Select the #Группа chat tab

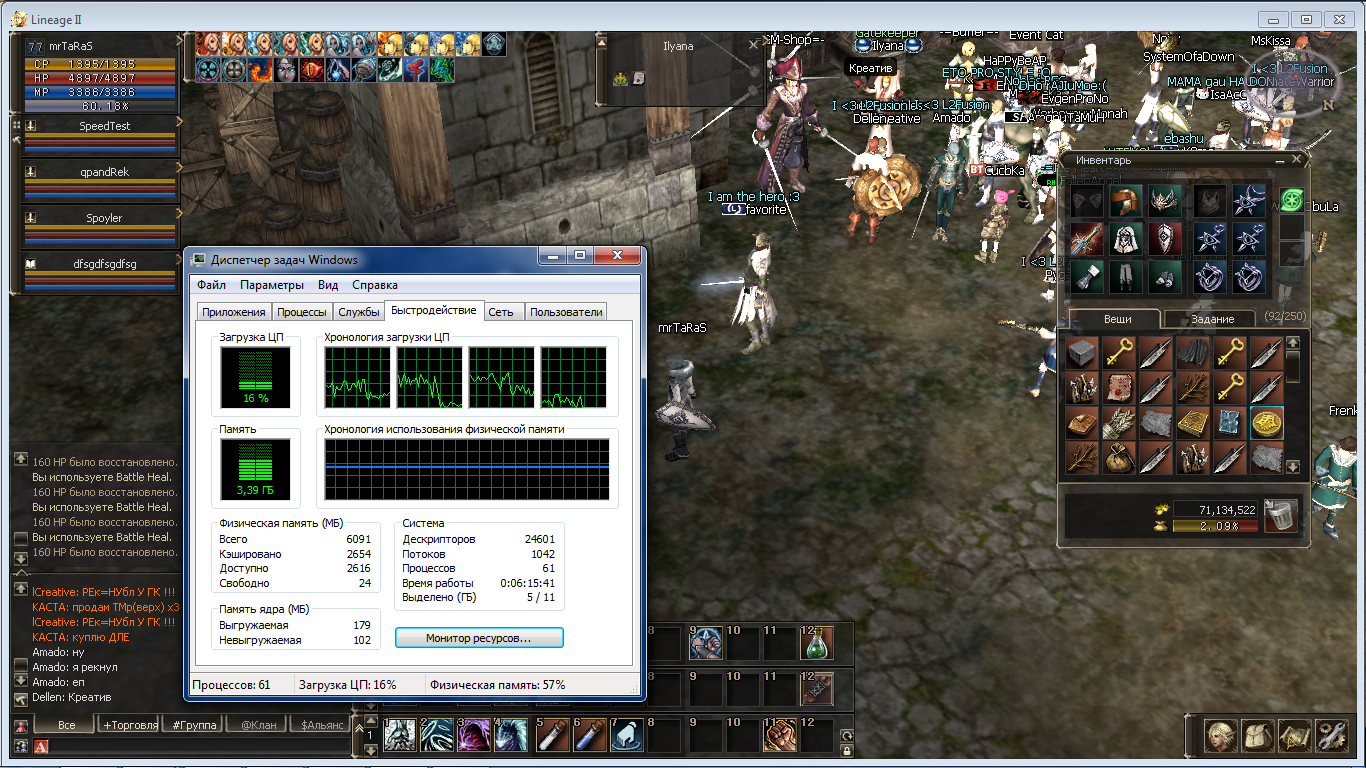(194, 725)
